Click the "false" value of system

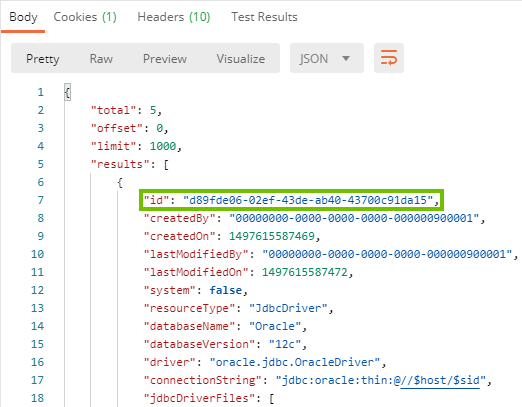(226, 290)
